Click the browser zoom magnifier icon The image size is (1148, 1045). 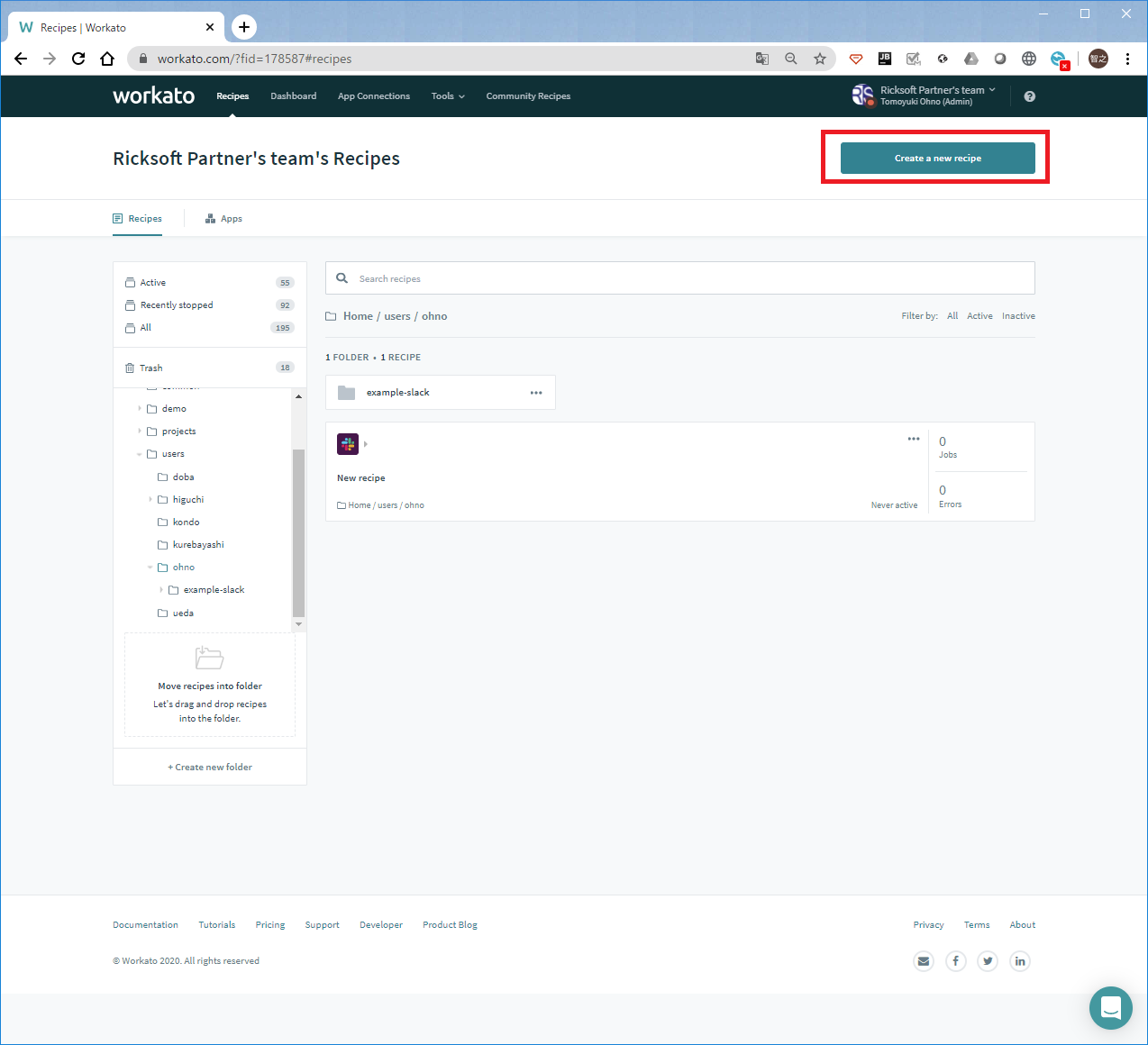(x=791, y=59)
